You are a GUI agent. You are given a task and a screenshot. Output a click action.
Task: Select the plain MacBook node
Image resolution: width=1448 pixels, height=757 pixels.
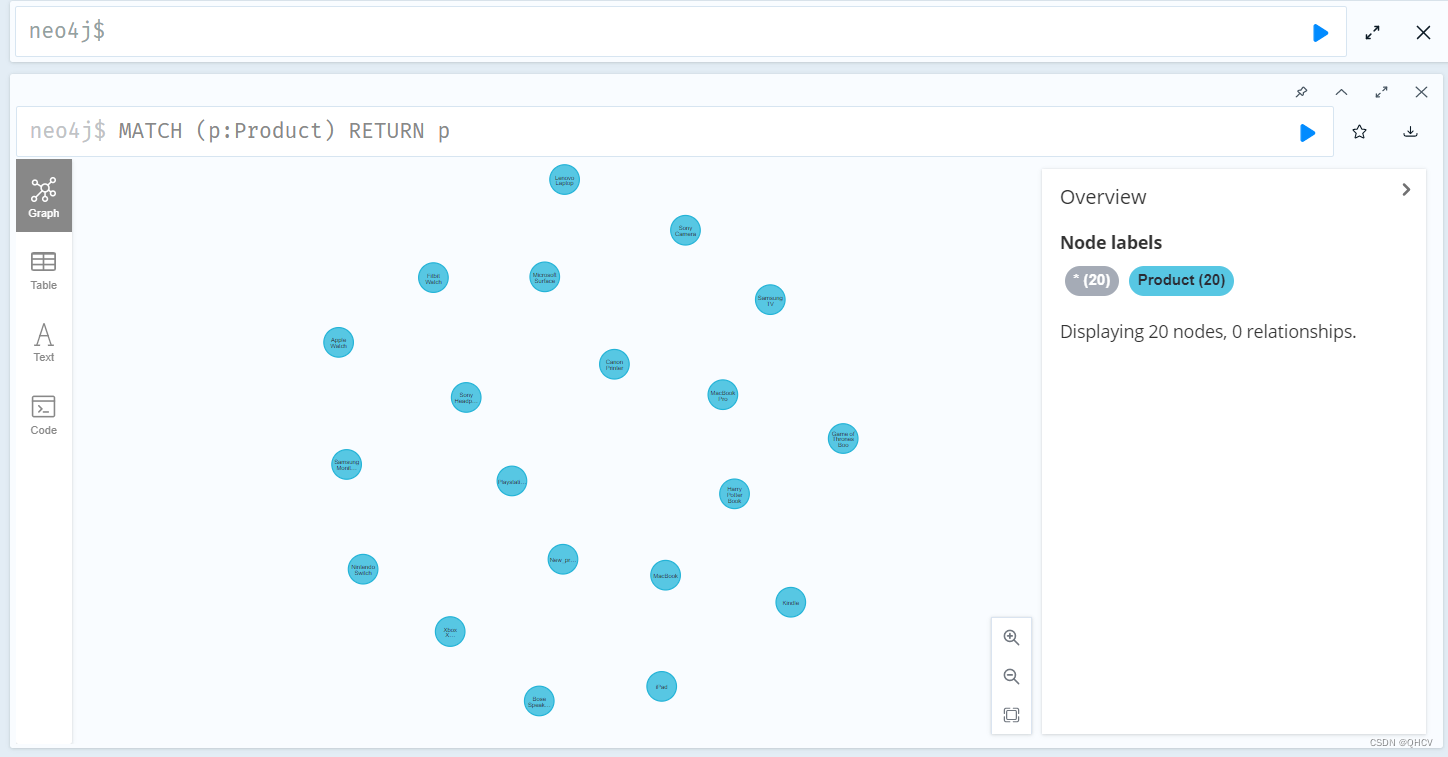(665, 575)
